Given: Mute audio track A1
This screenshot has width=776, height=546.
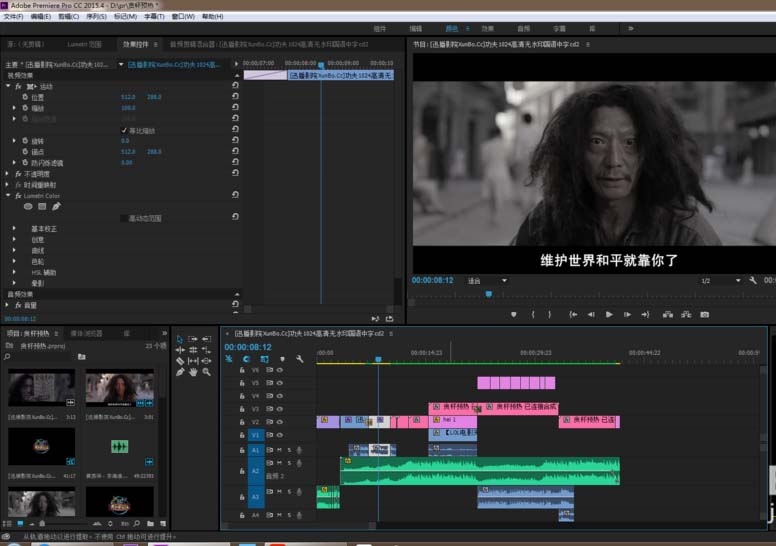Looking at the screenshot, I should [279, 450].
